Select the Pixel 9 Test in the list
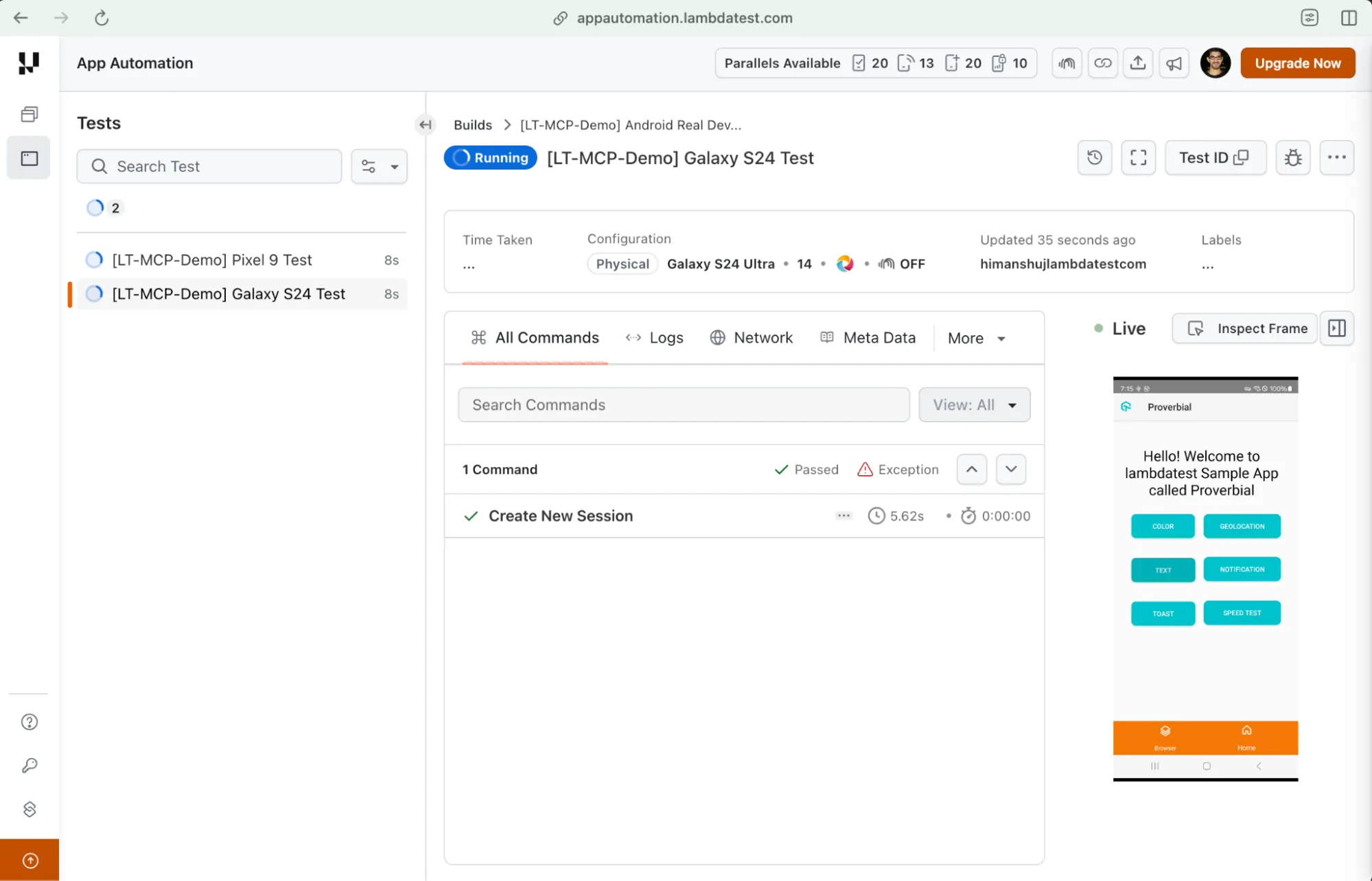 (x=242, y=260)
